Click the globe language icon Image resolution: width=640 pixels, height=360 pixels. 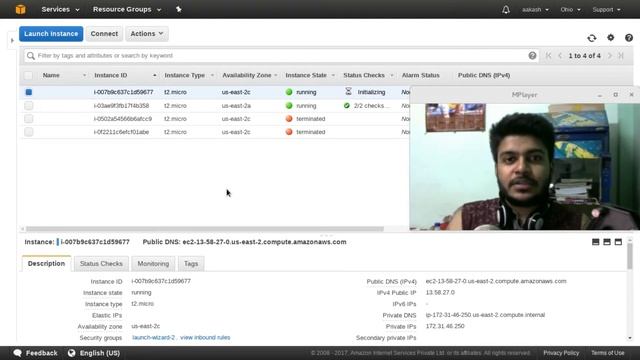click(71, 353)
